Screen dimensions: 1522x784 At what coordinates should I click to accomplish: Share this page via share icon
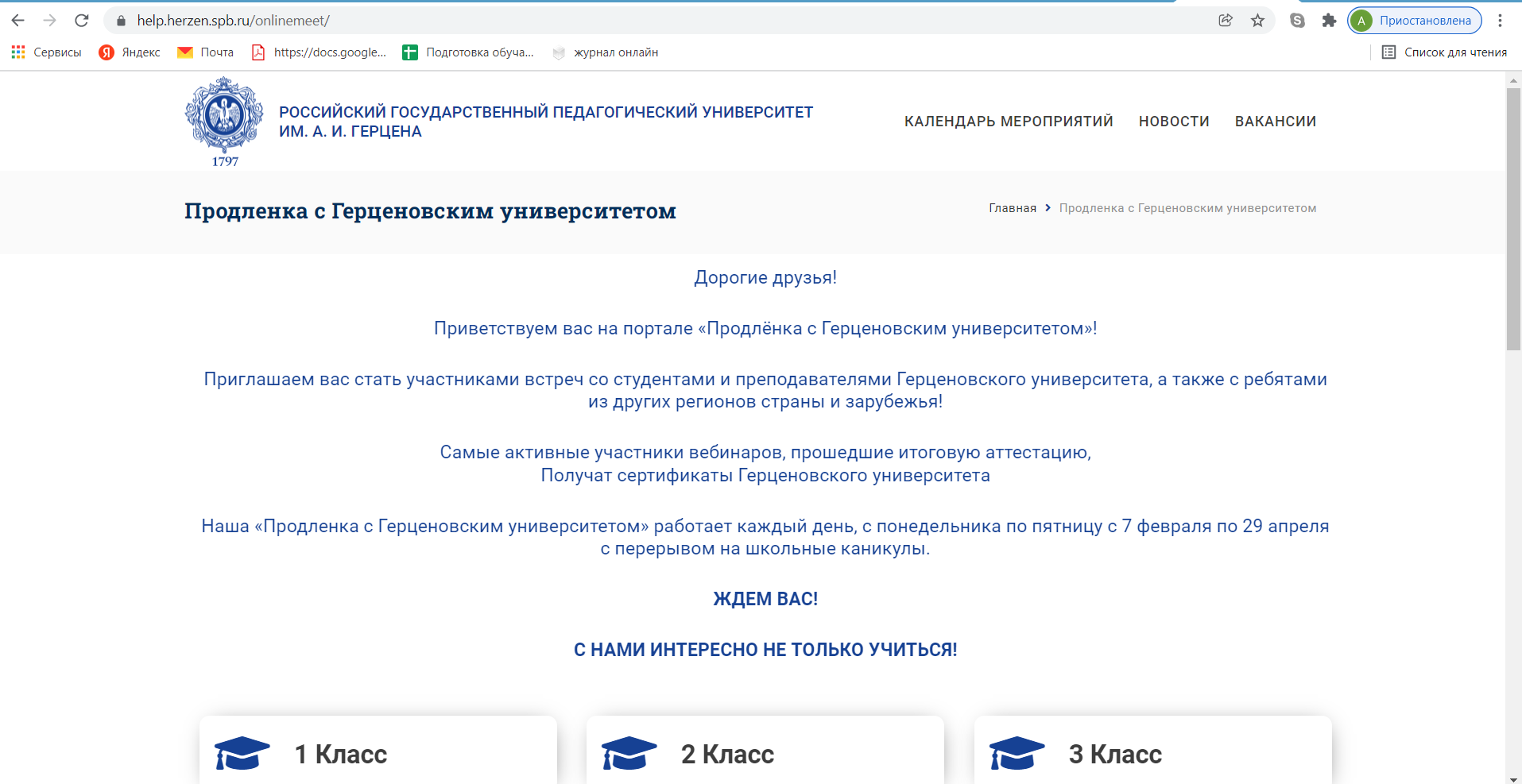(x=1226, y=21)
